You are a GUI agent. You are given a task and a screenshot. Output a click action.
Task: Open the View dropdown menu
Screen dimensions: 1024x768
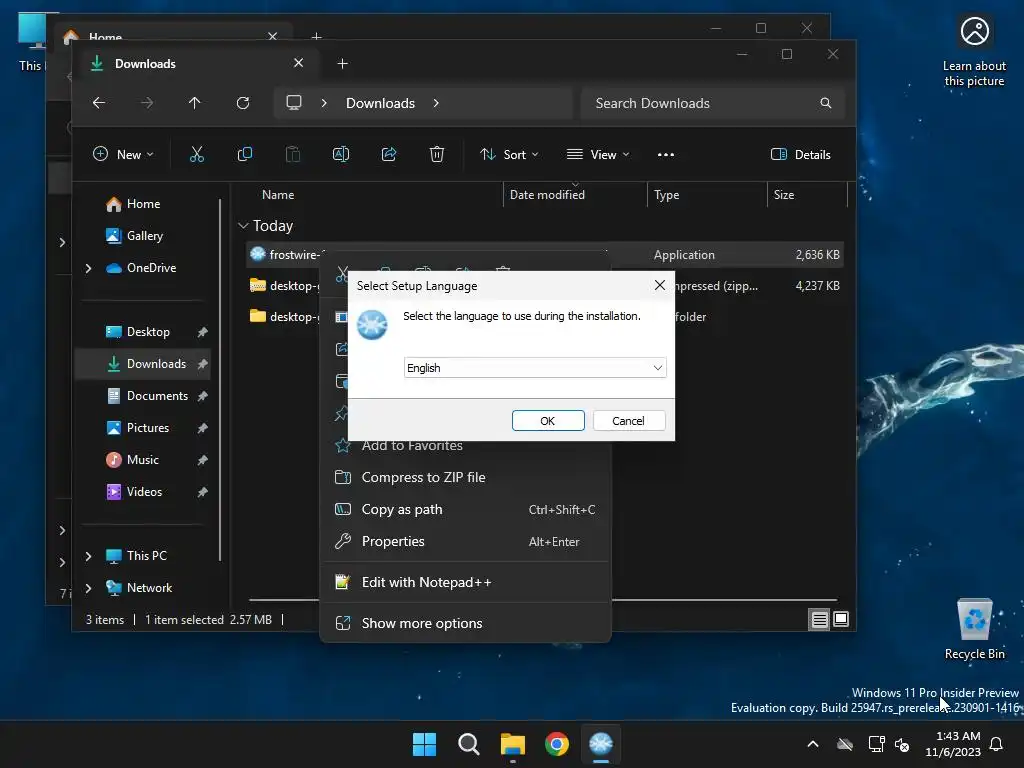click(x=598, y=155)
